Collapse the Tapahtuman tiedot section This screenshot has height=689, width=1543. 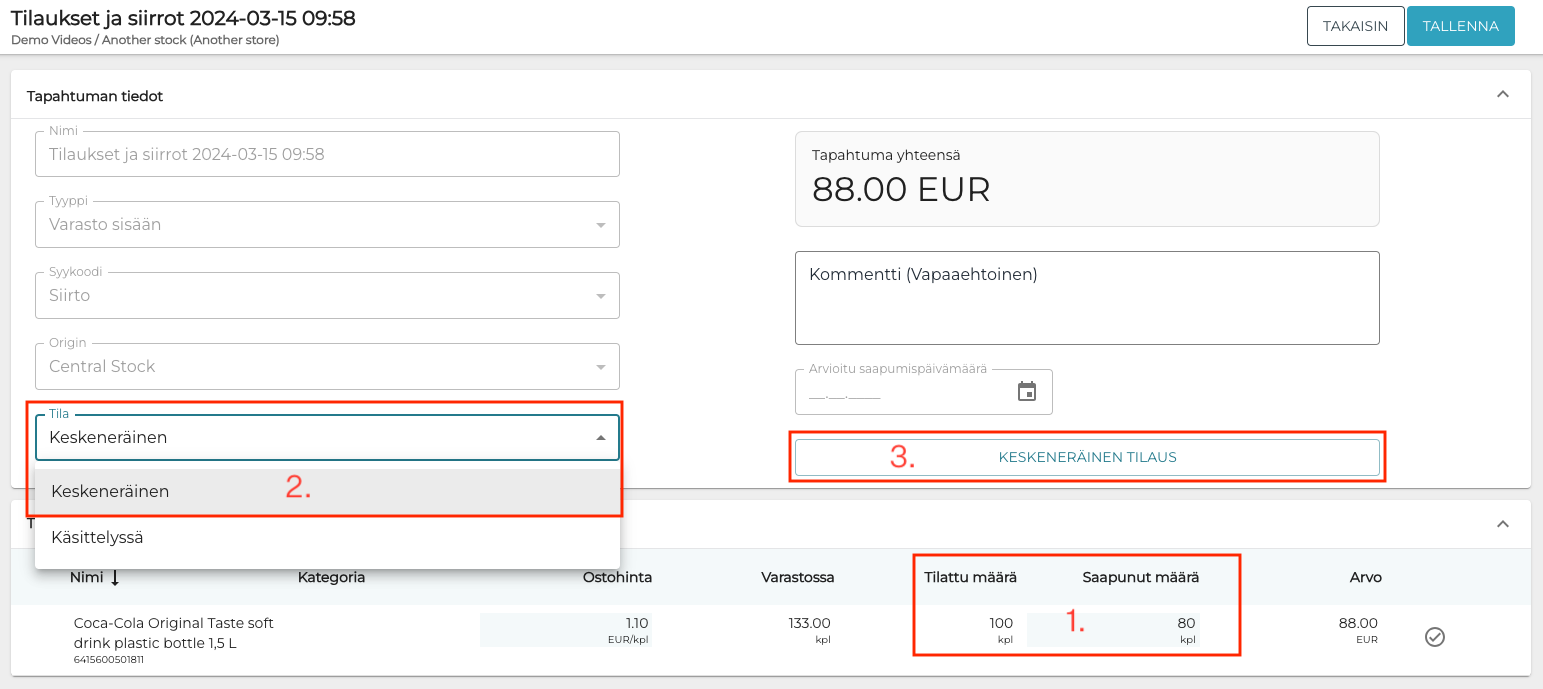(x=1501, y=95)
